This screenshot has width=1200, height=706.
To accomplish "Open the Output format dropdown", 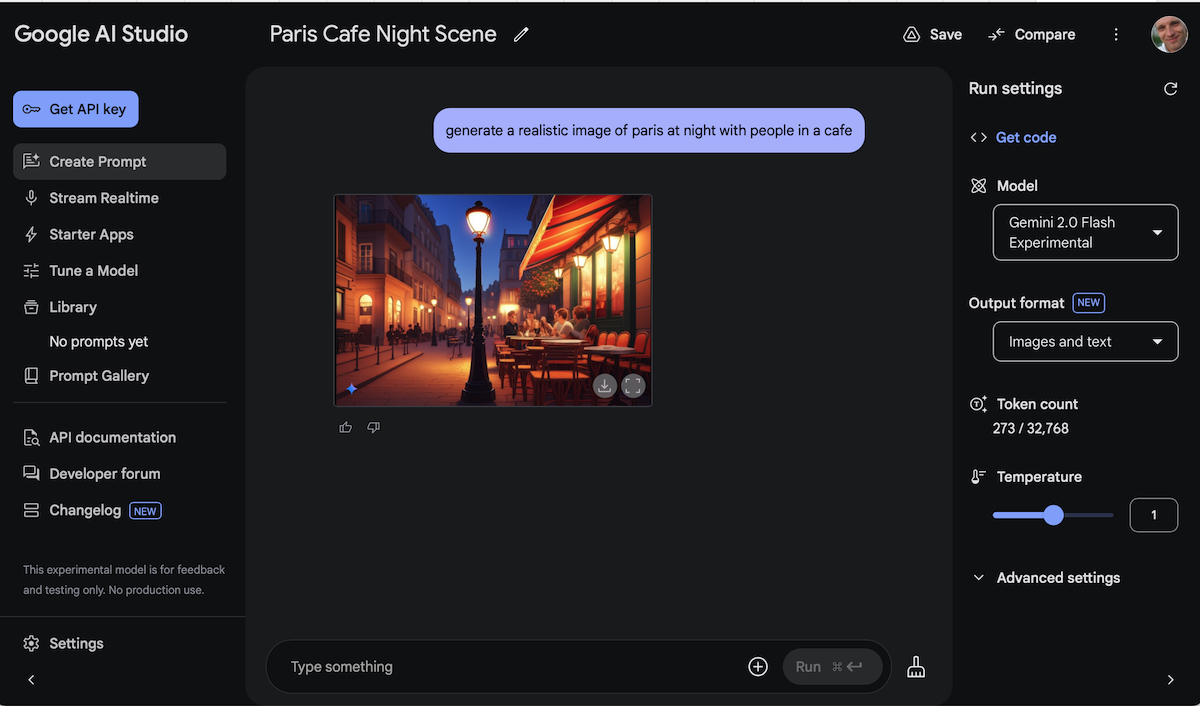I will point(1085,342).
